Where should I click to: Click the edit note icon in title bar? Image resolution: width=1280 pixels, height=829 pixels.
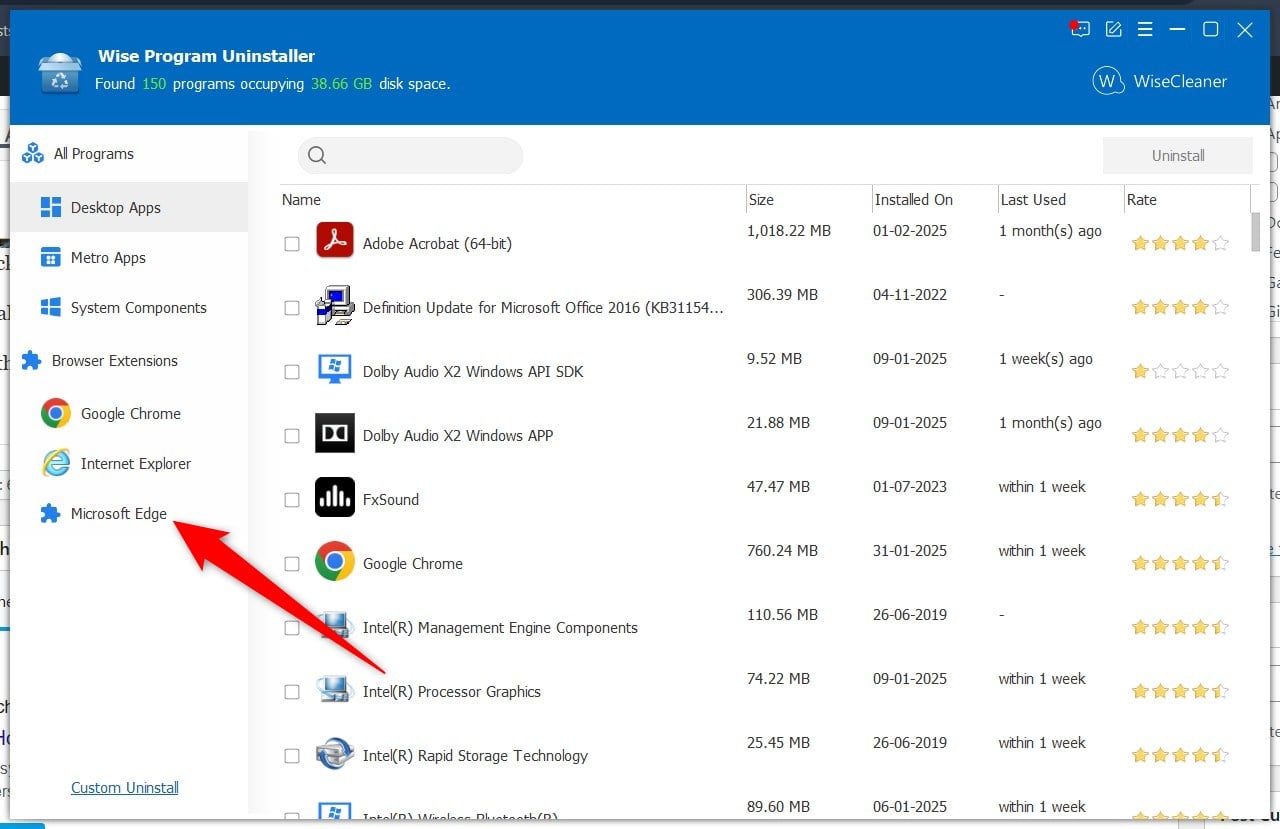tap(1113, 30)
